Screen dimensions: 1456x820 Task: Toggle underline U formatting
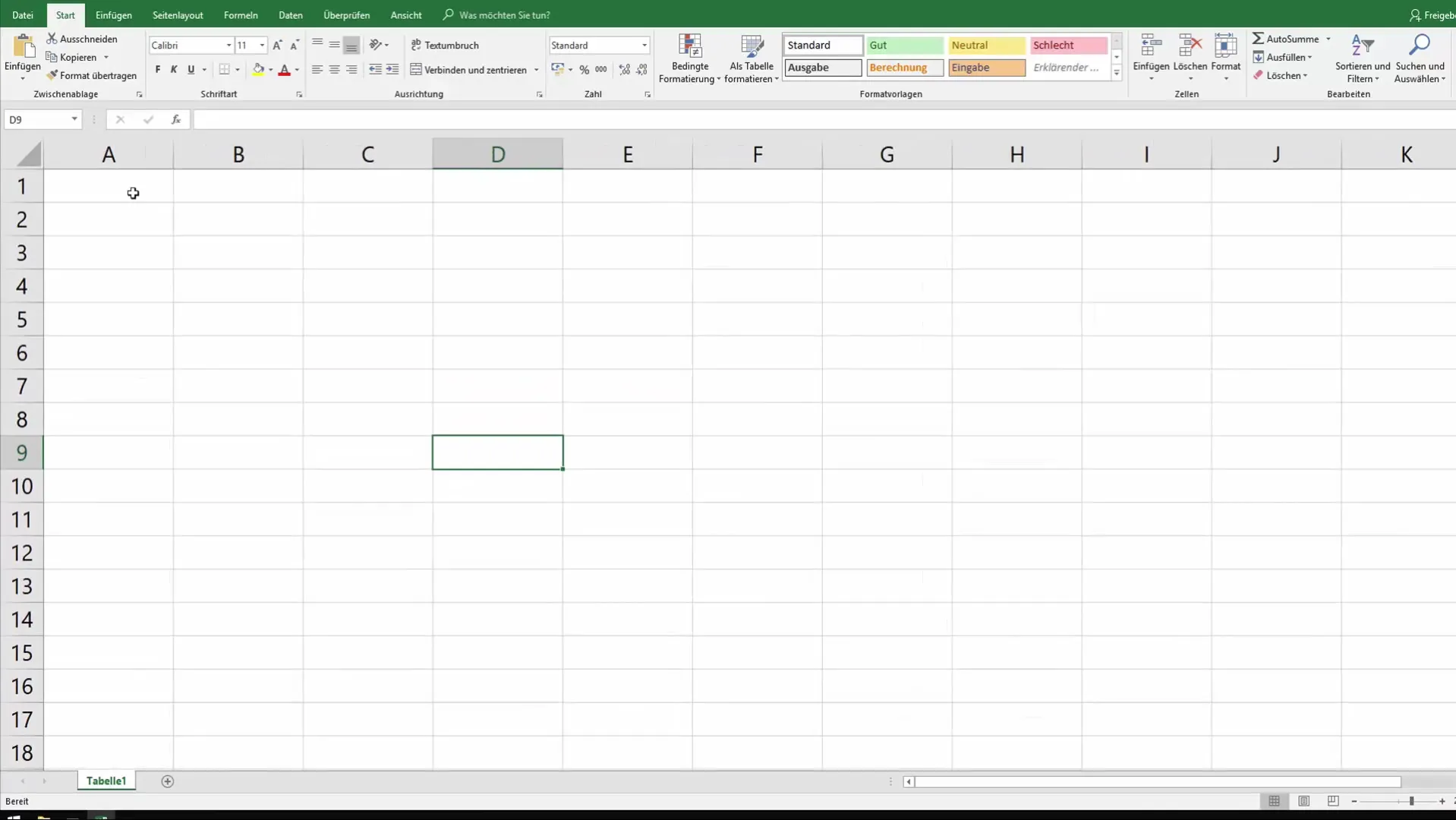[191, 69]
